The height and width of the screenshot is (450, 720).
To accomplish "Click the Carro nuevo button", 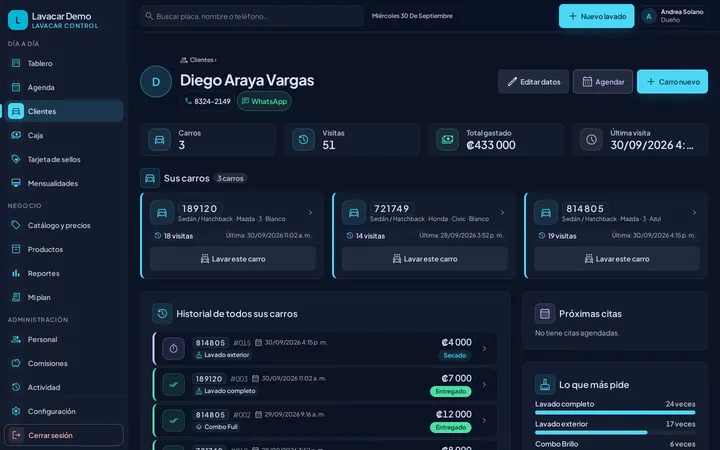I will click(x=672, y=82).
